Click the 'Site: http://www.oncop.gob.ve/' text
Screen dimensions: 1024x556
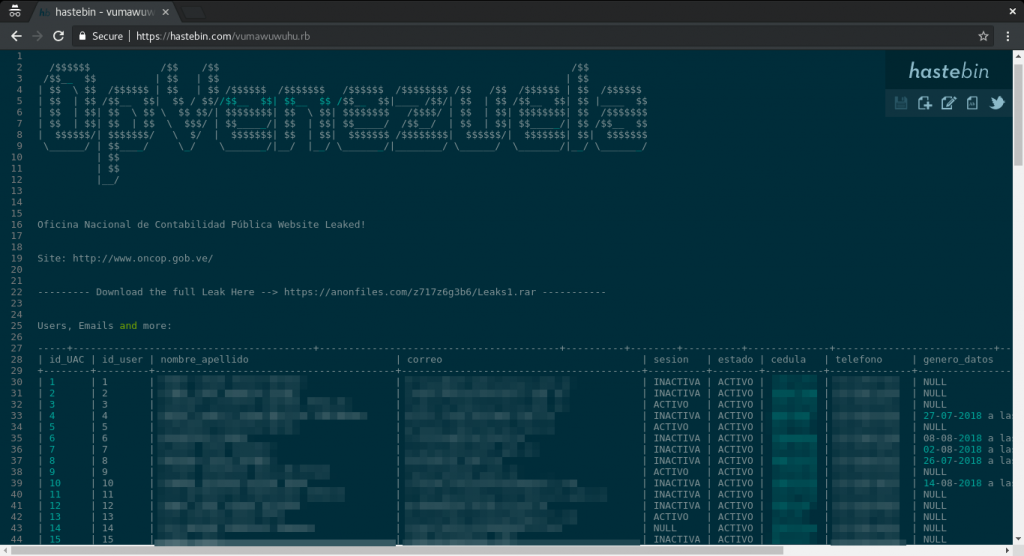125,258
